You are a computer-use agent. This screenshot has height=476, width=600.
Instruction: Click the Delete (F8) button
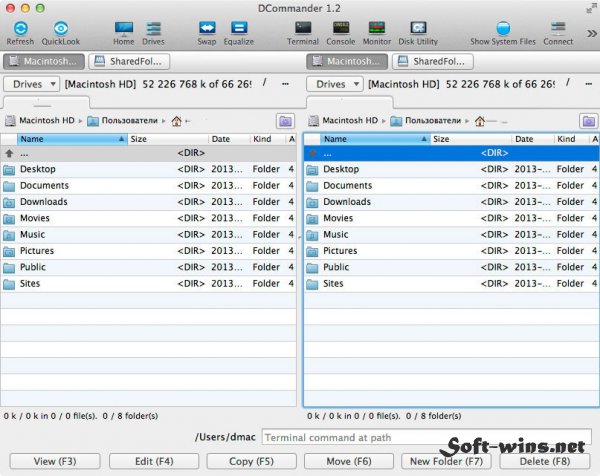click(545, 461)
